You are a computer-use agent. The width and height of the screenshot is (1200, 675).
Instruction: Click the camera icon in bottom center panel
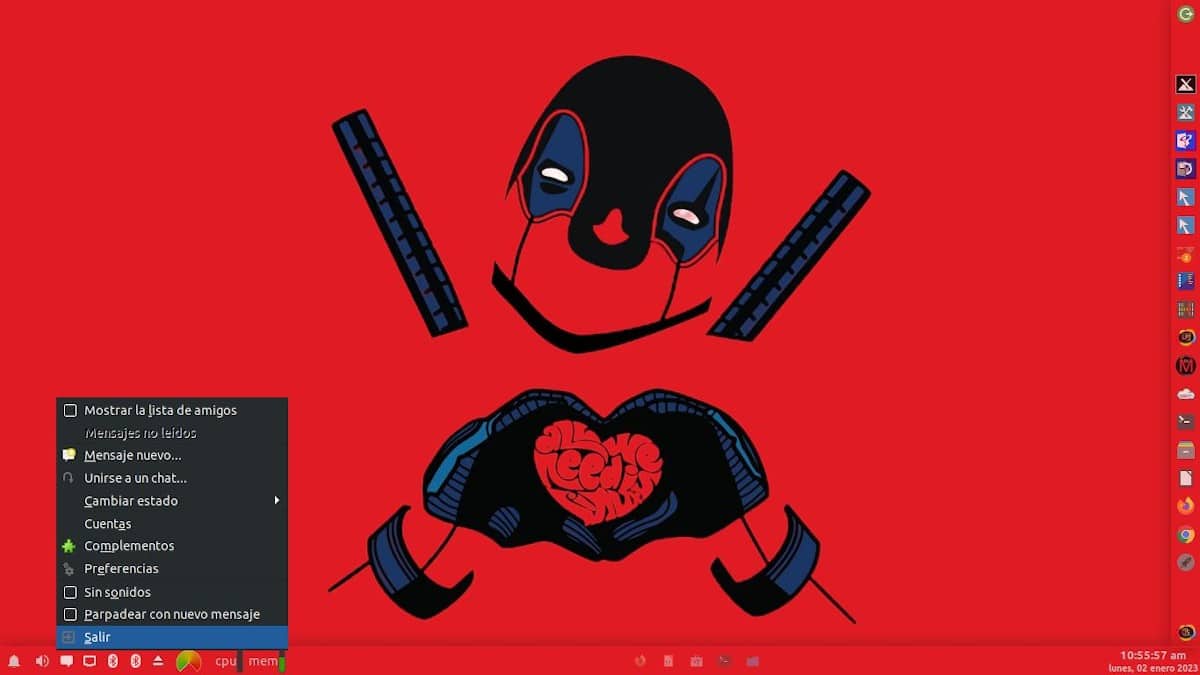pyautogui.click(x=696, y=661)
